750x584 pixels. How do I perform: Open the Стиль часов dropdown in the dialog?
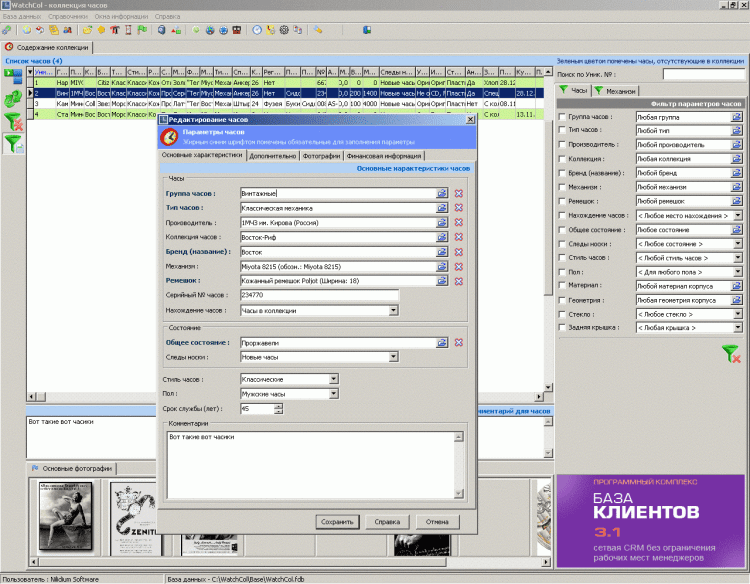click(334, 379)
